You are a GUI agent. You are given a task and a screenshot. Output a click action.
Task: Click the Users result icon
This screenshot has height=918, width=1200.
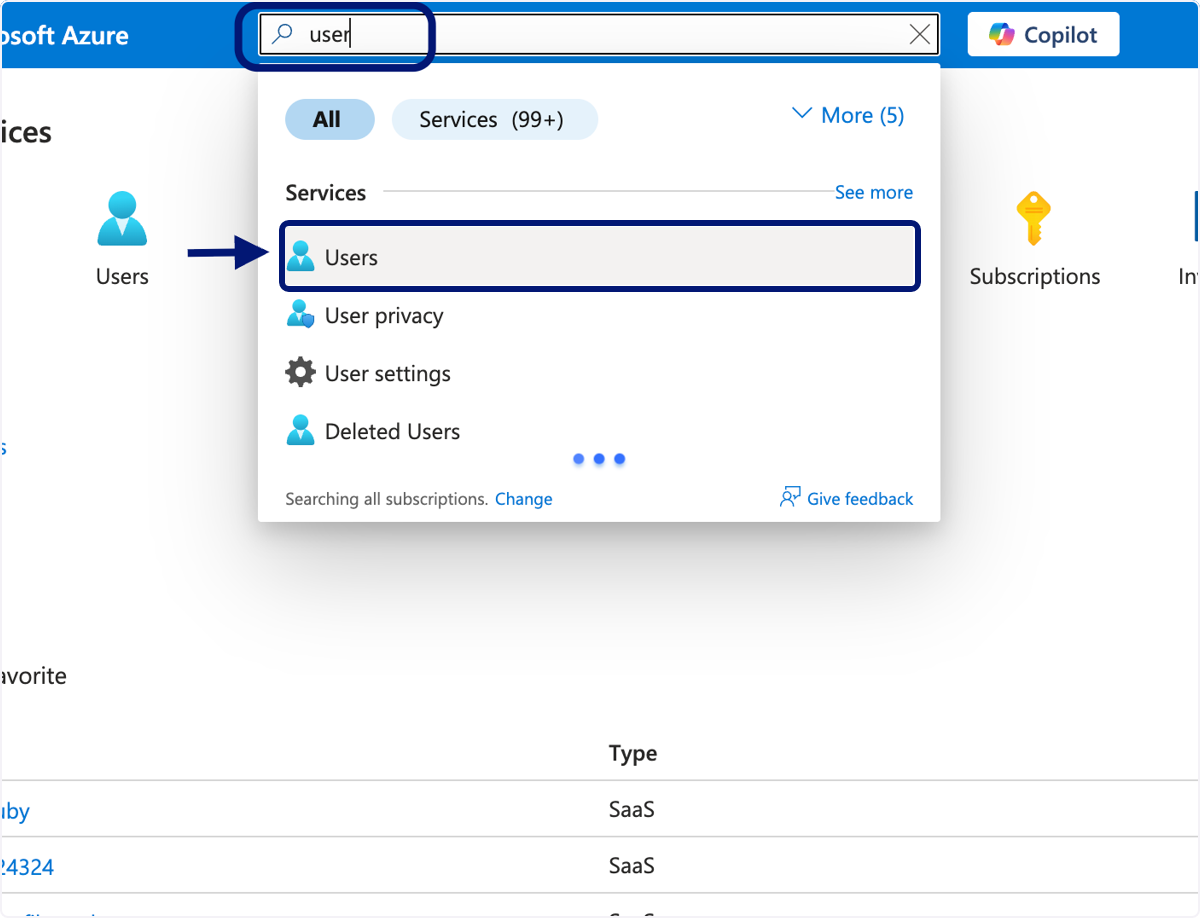(x=300, y=257)
